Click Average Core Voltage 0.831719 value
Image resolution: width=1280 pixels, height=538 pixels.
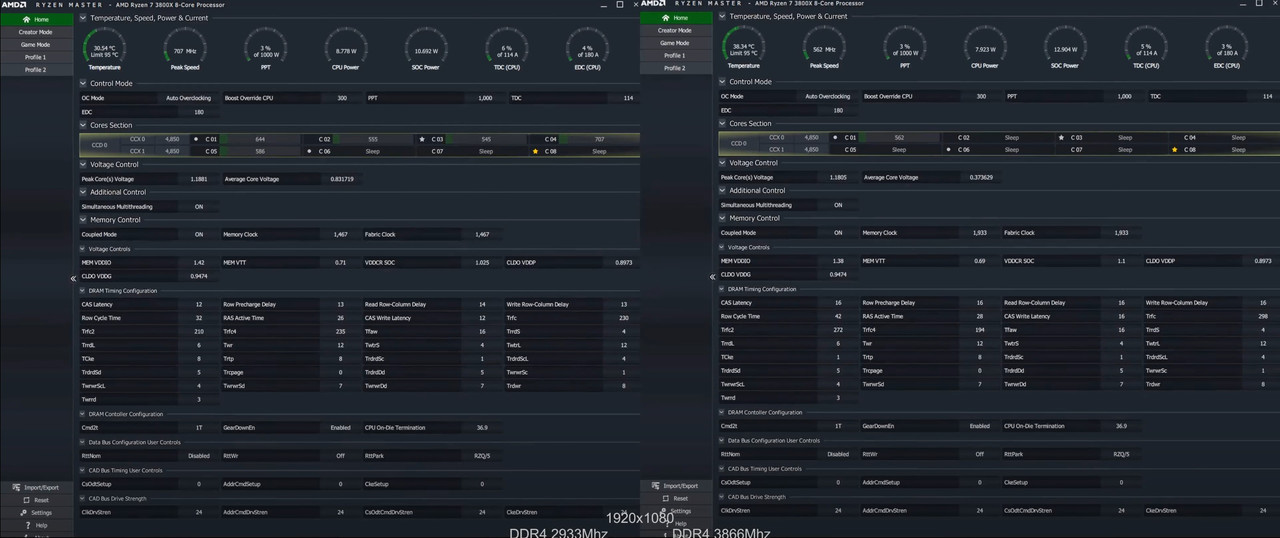(341, 179)
